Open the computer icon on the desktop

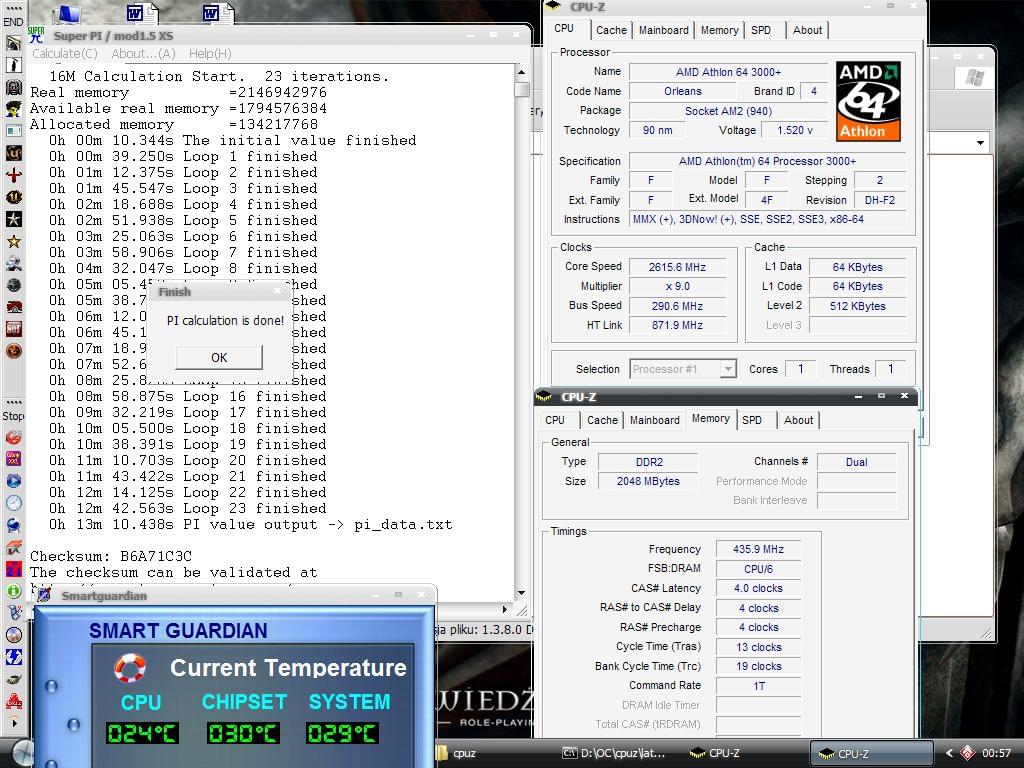pyautogui.click(x=65, y=13)
